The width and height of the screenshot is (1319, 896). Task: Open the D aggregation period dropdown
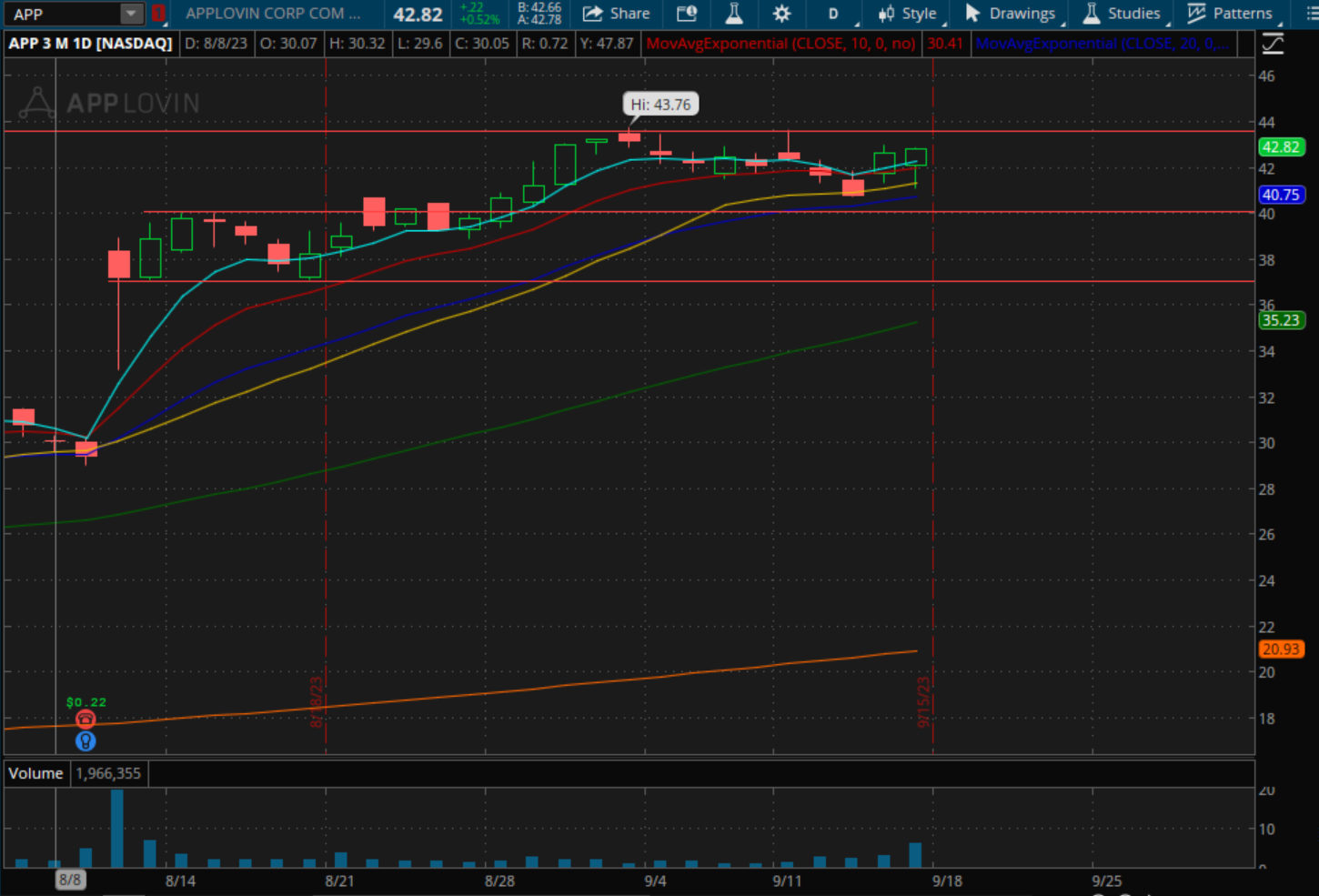[x=833, y=14]
